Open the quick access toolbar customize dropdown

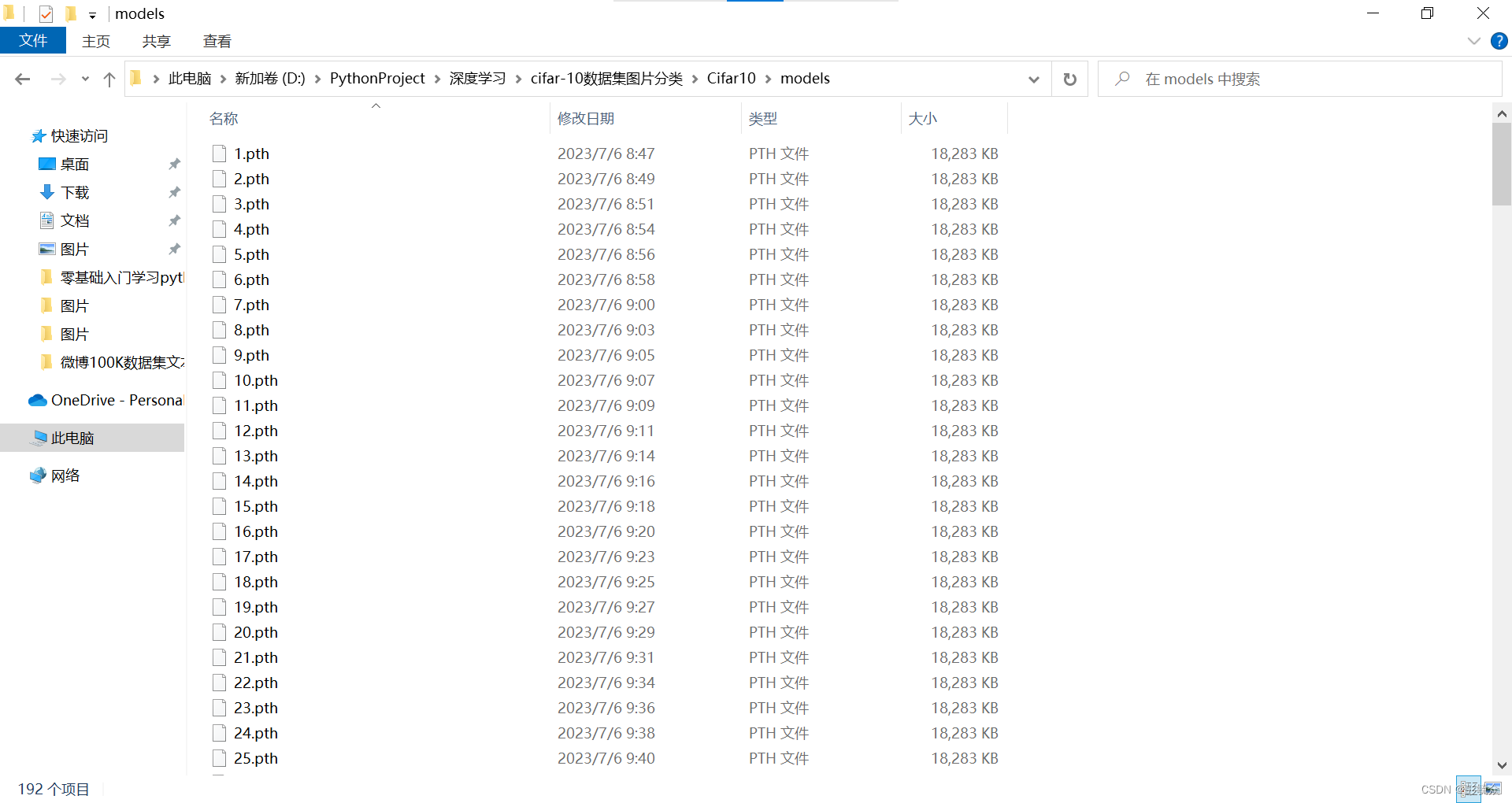(92, 14)
